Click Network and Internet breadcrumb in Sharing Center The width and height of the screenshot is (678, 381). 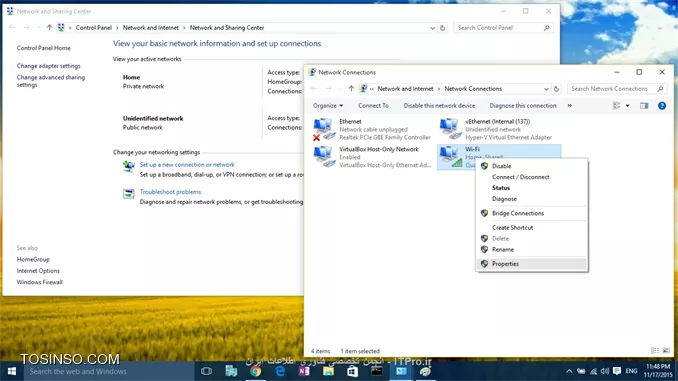tap(150, 28)
